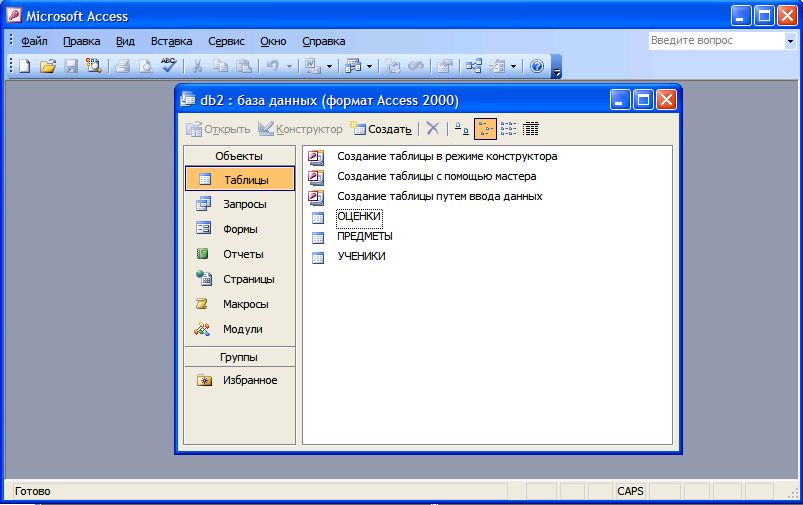
Task: Switch to details table view
Action: point(531,129)
